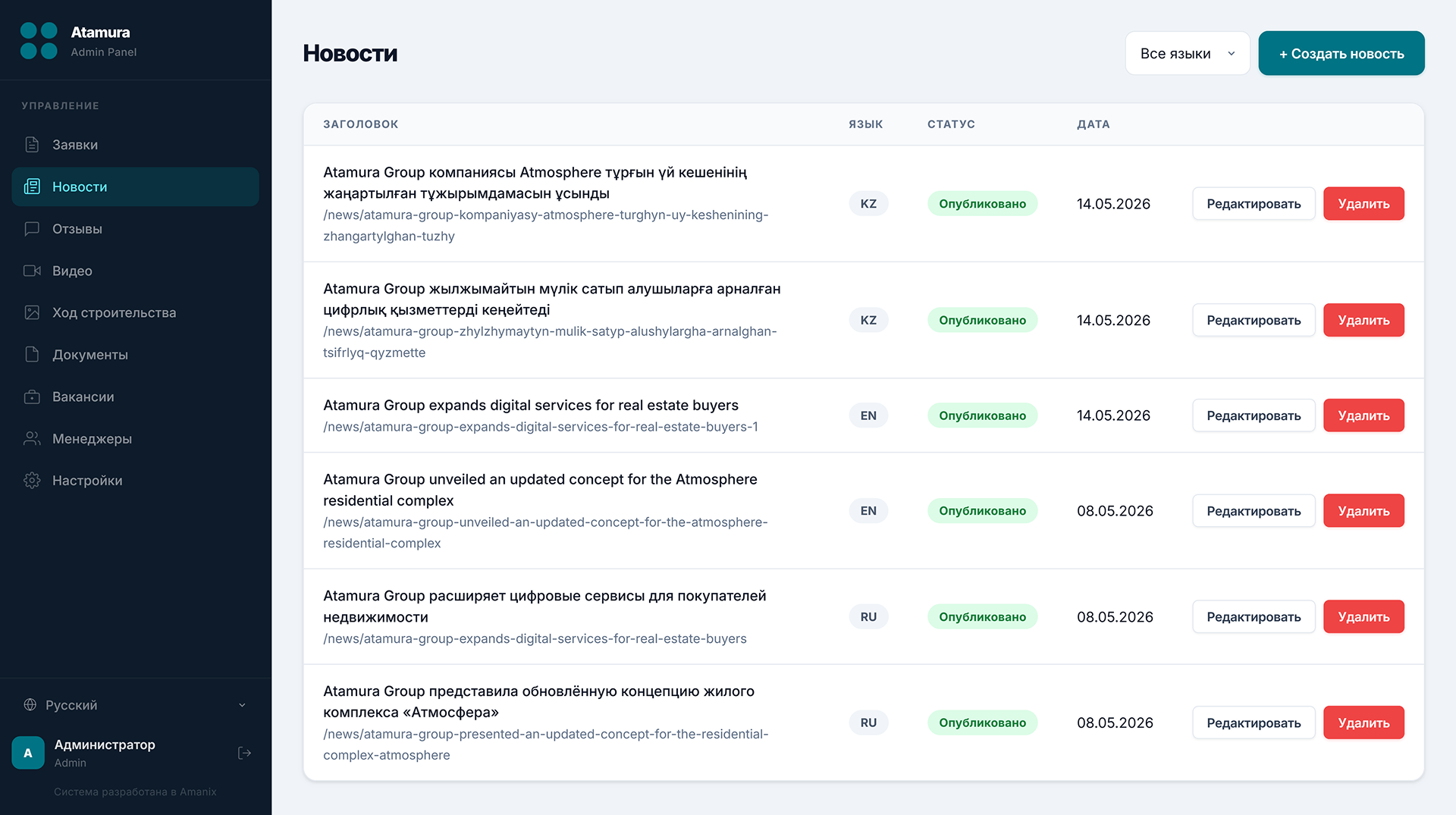The height and width of the screenshot is (815, 1456).
Task: Expand the Русский language selector
Action: click(x=135, y=705)
